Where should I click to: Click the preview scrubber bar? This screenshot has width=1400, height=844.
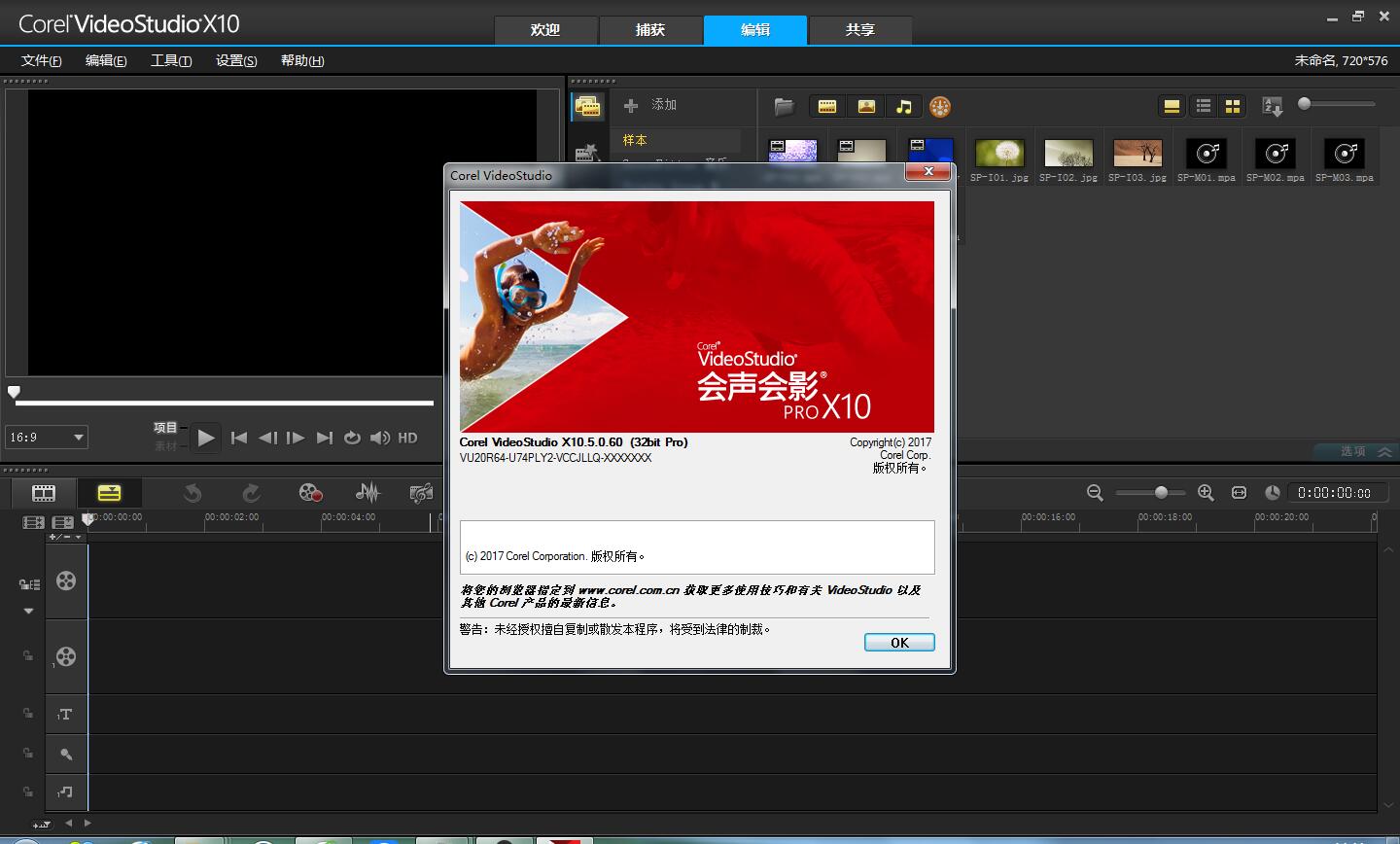(x=225, y=403)
